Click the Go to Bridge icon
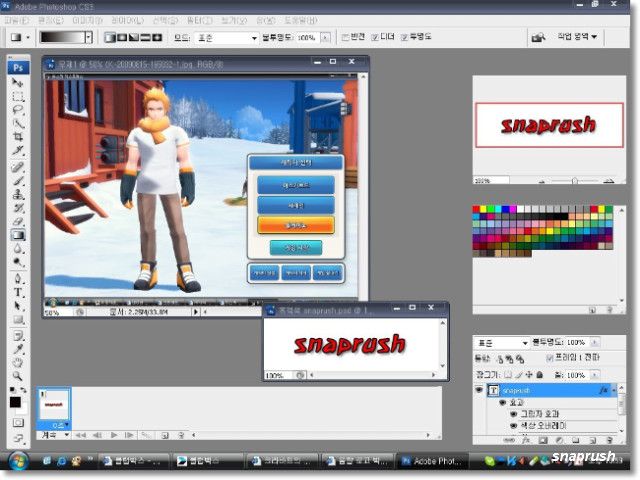The width and height of the screenshot is (640, 480). pyautogui.click(x=539, y=38)
